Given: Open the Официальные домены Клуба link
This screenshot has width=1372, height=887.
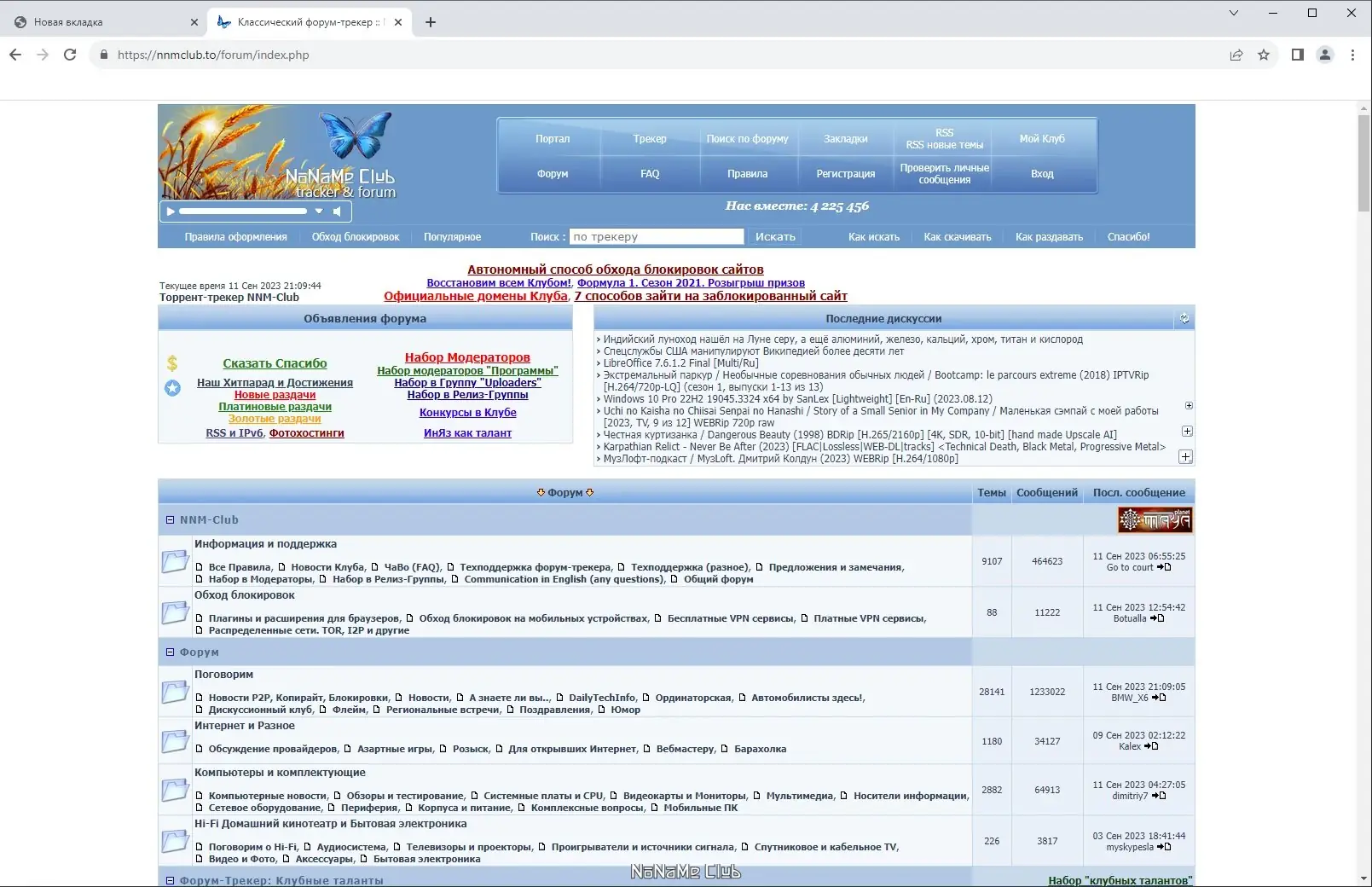Looking at the screenshot, I should [x=475, y=296].
